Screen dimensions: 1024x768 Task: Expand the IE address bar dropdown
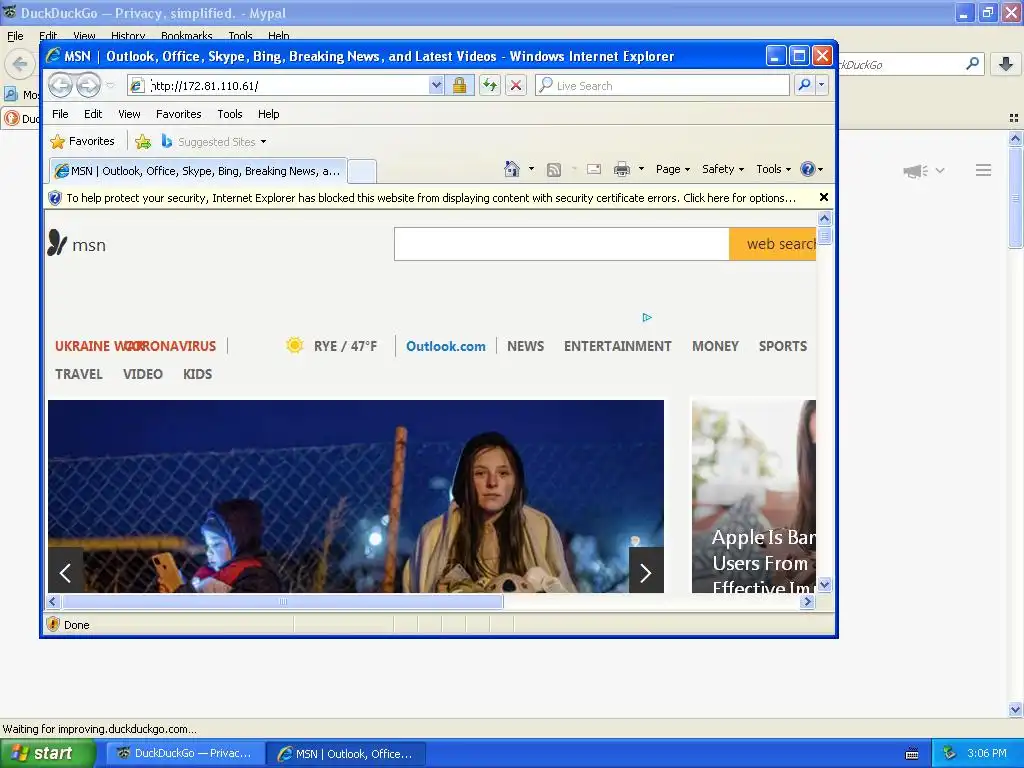tap(436, 86)
